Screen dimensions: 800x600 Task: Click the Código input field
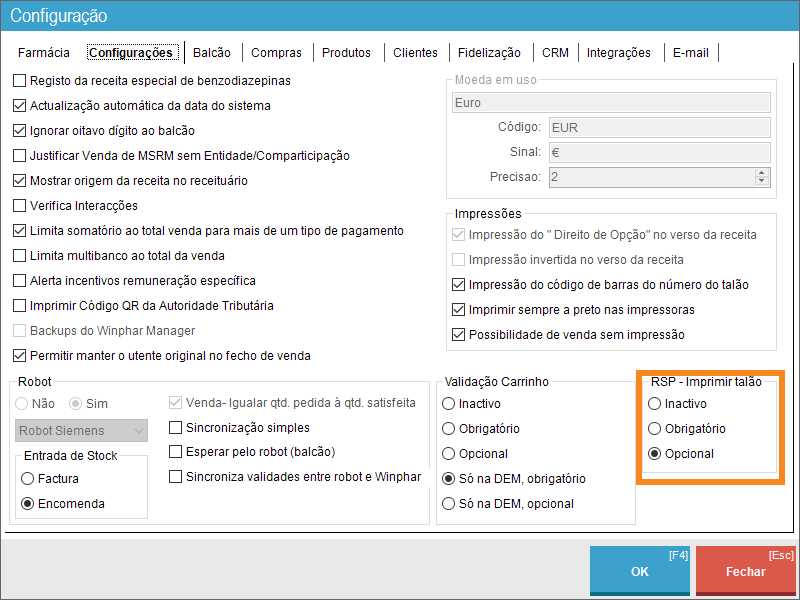(657, 127)
